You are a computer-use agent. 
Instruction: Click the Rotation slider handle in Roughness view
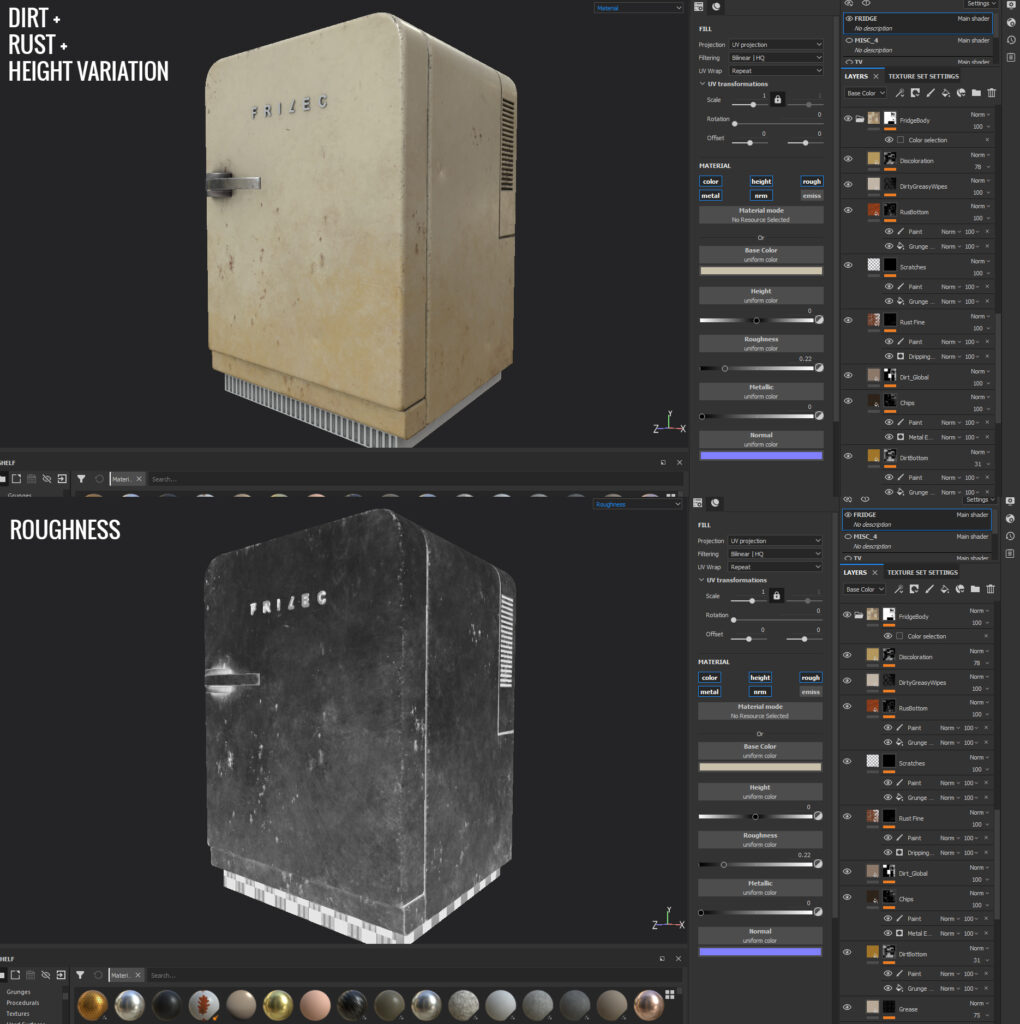pyautogui.click(x=733, y=620)
